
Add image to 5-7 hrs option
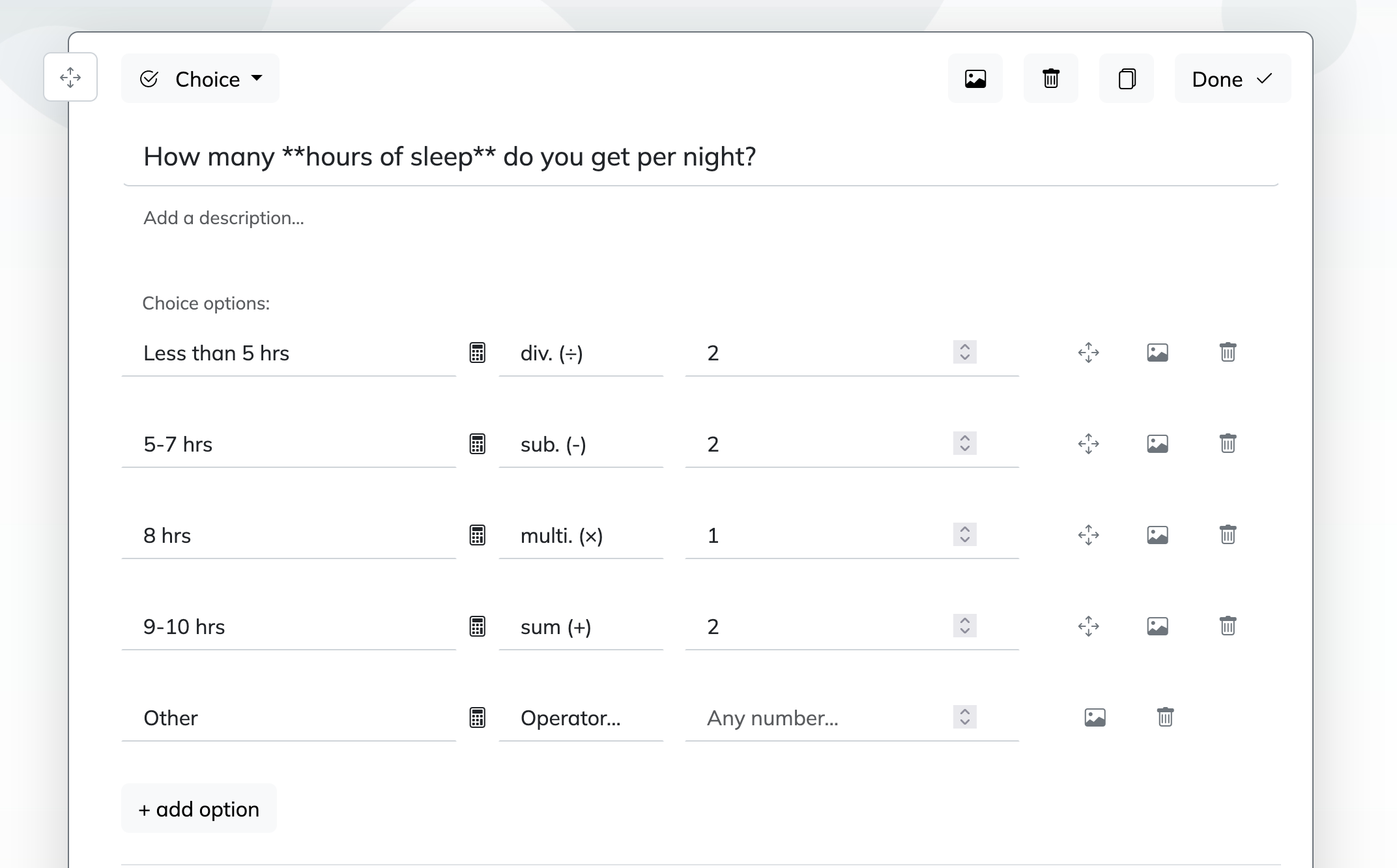(x=1158, y=444)
